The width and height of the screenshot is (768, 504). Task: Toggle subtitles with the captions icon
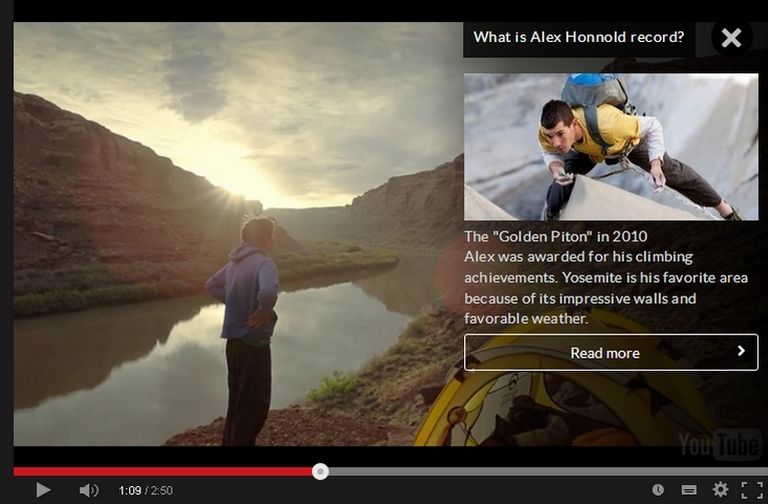point(689,490)
